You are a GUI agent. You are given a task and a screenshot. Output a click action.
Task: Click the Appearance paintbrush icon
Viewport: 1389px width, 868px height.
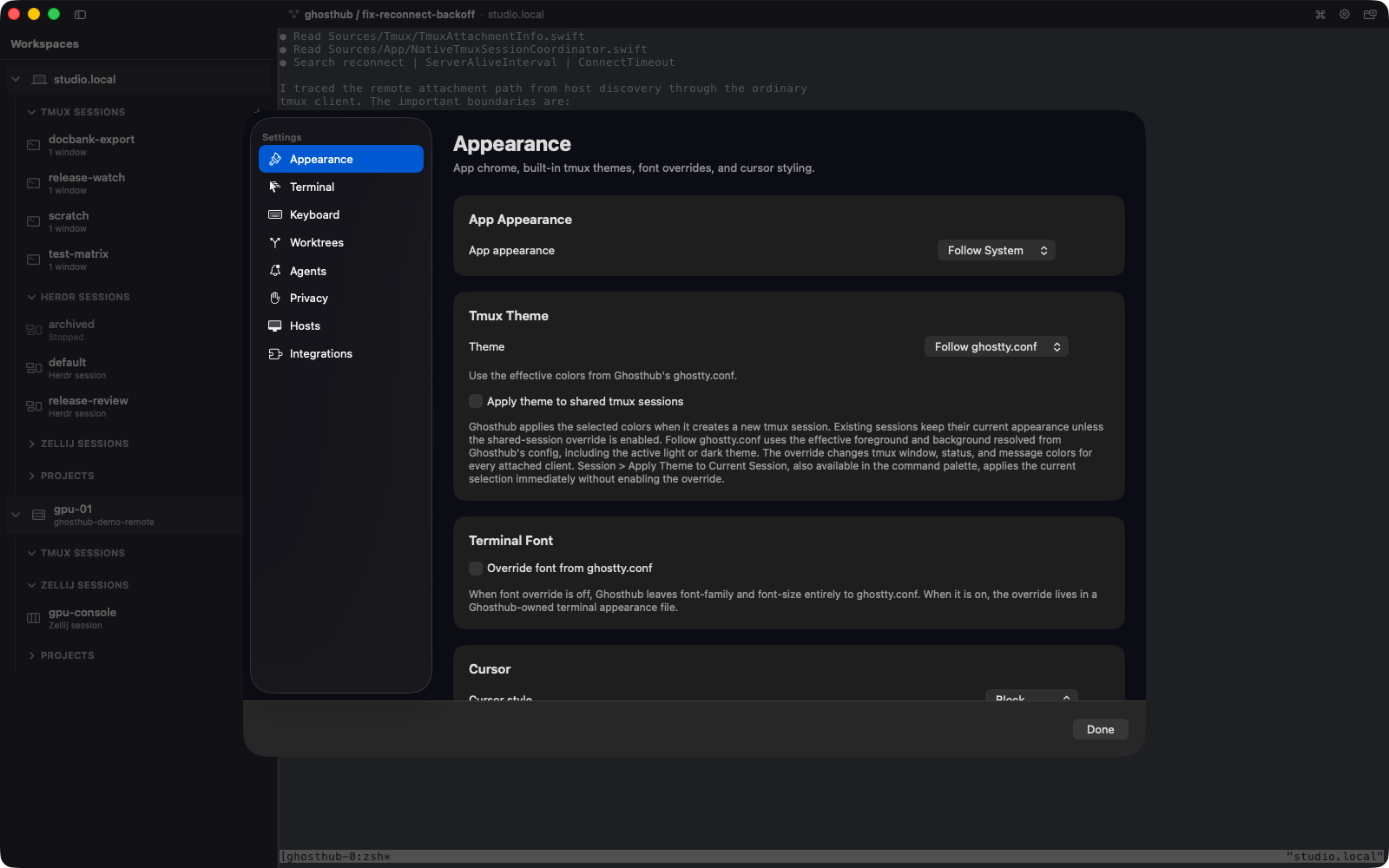(x=275, y=159)
